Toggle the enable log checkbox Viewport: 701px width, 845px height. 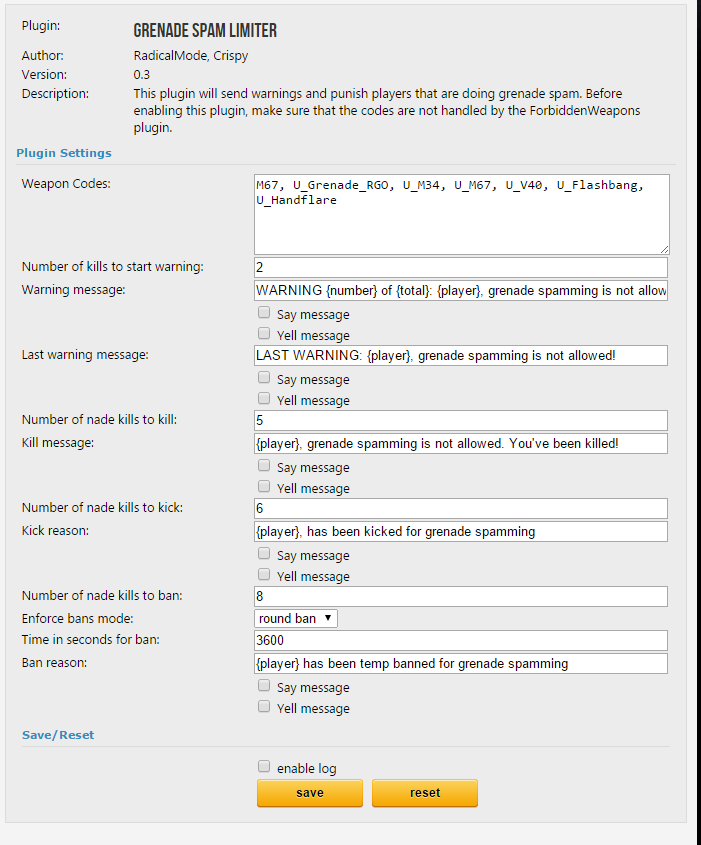264,768
